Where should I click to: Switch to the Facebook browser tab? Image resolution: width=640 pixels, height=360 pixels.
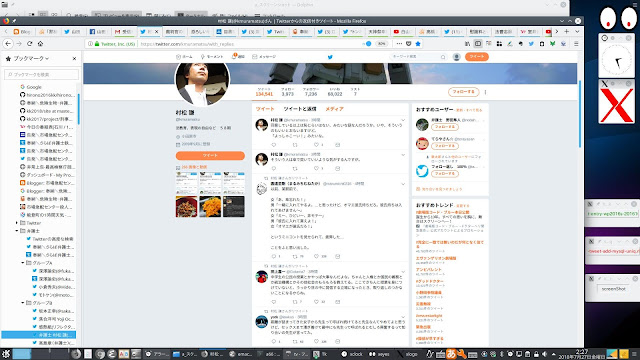coord(98,31)
